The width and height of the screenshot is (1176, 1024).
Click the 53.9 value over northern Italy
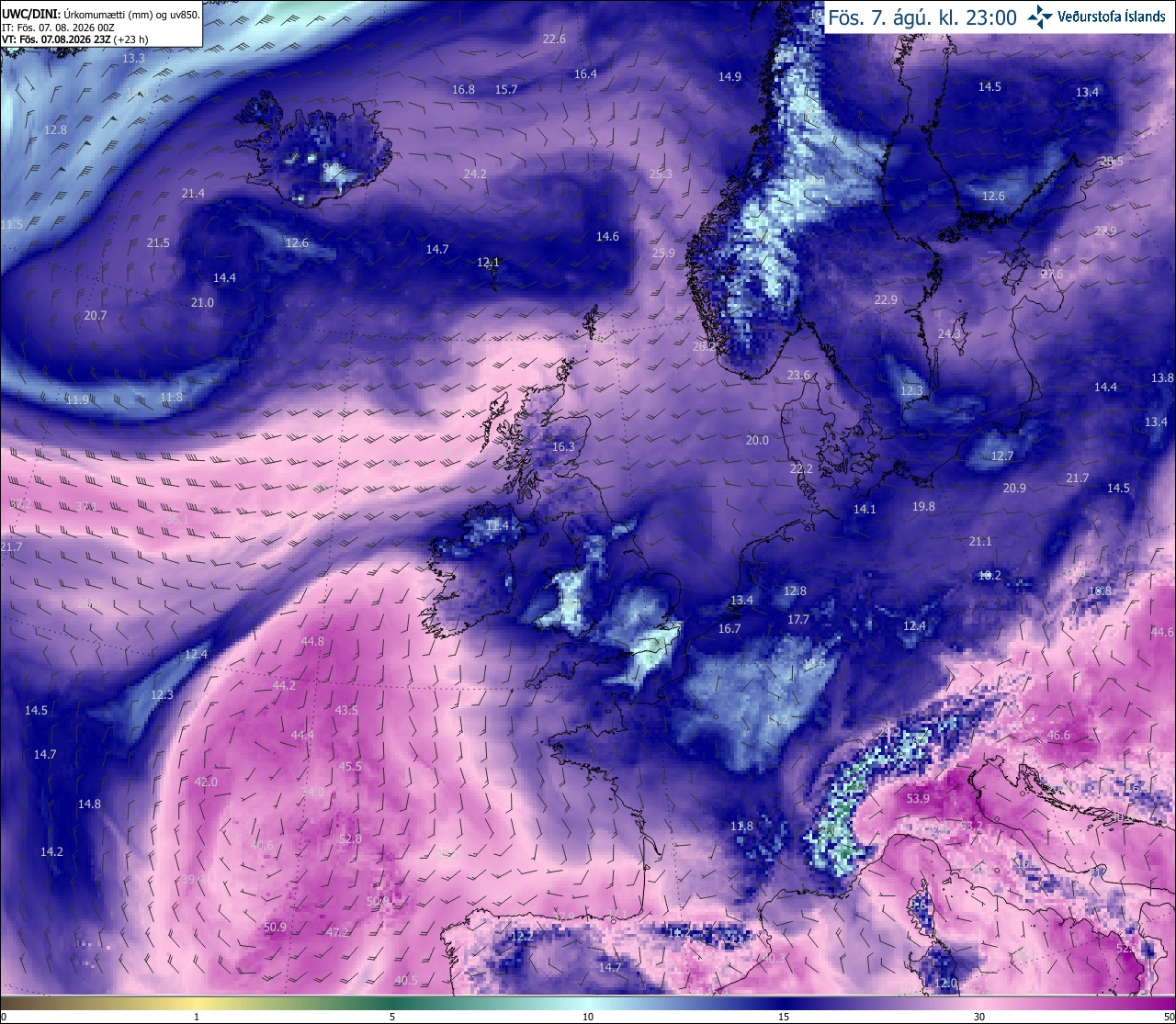click(918, 799)
